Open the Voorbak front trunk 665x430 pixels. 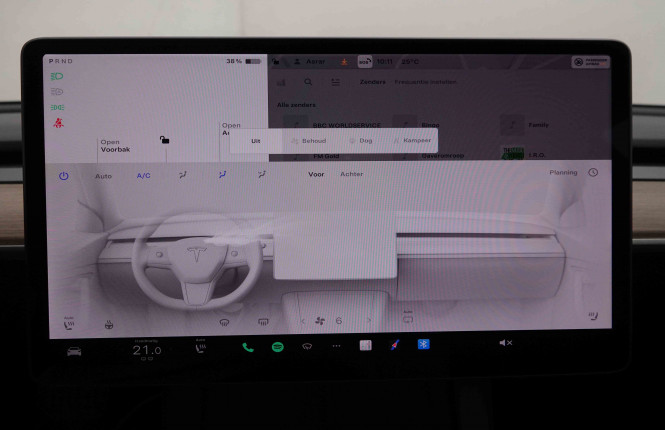(116, 146)
